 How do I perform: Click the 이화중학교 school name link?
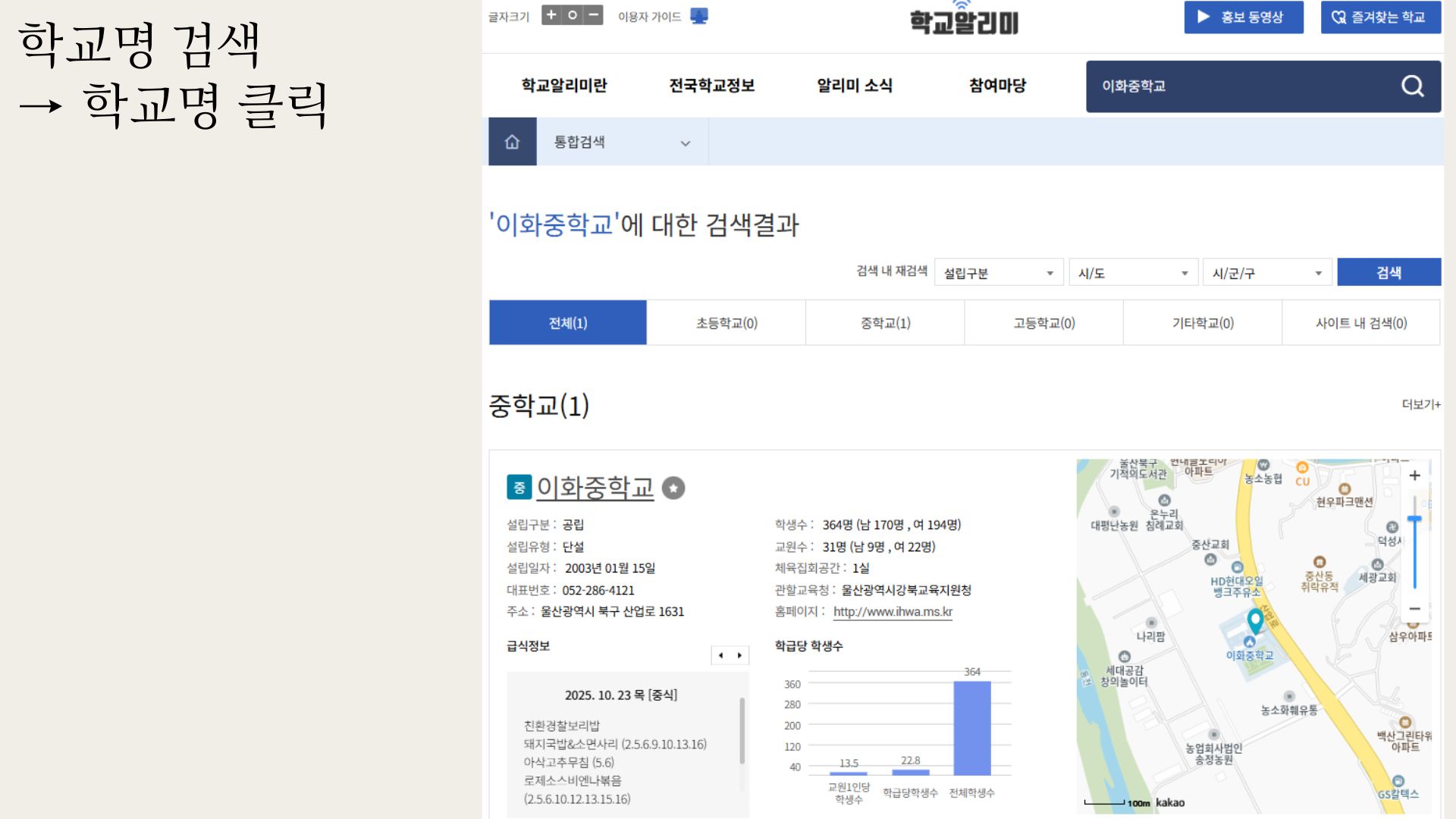(x=595, y=488)
